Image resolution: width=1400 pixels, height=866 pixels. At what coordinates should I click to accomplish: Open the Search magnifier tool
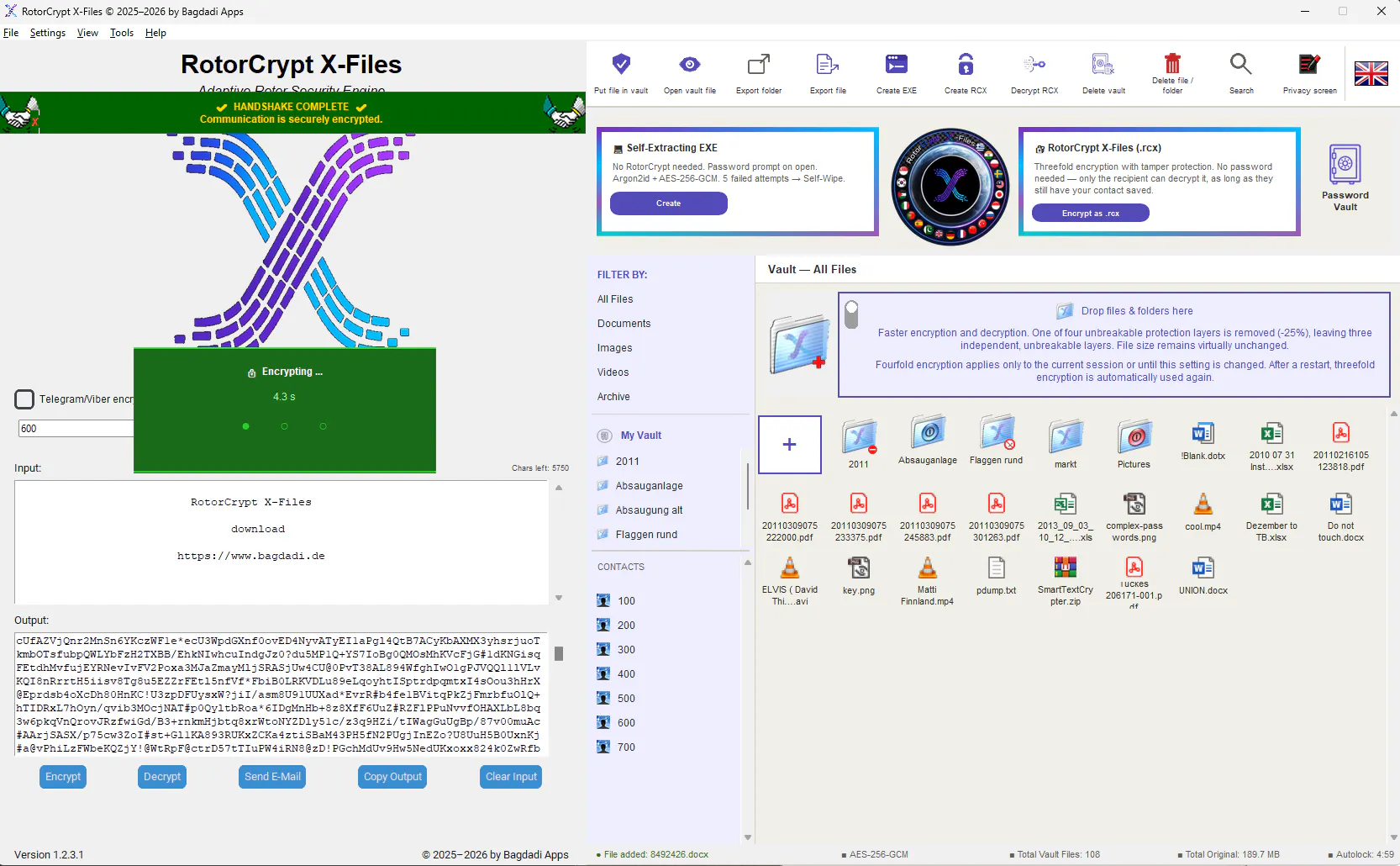click(1241, 64)
